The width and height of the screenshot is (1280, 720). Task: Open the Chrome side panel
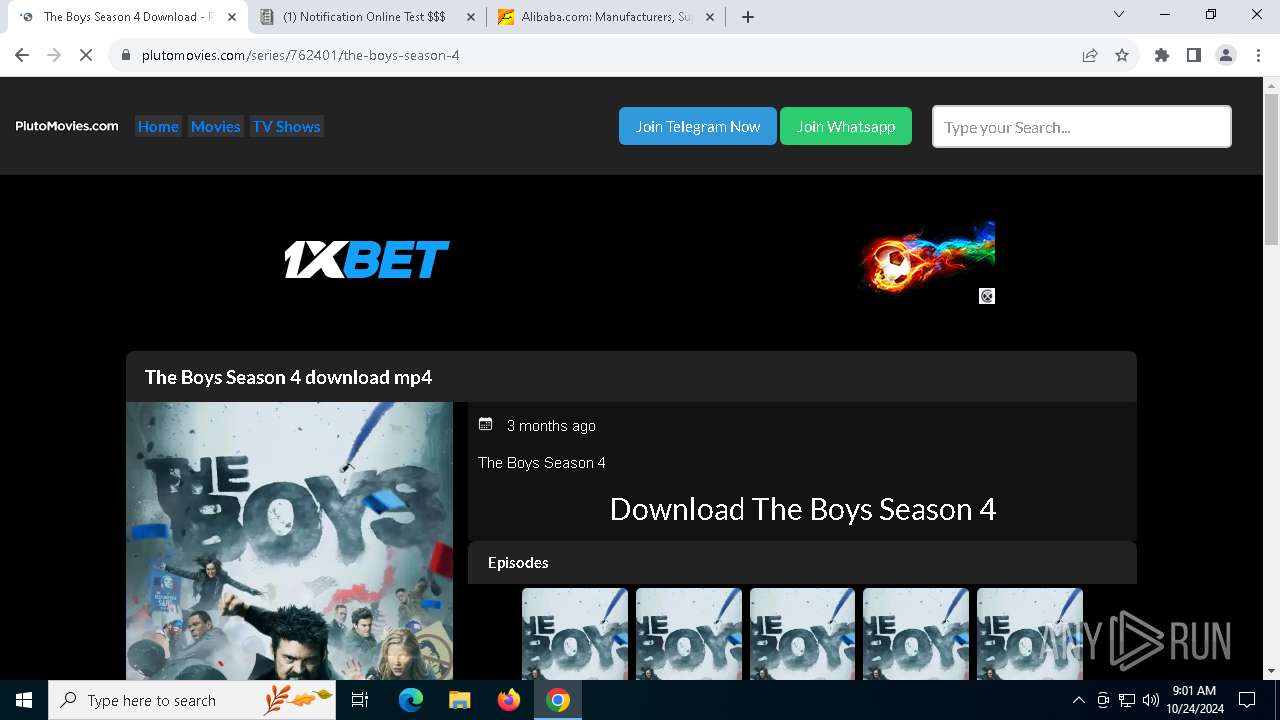[x=1194, y=55]
